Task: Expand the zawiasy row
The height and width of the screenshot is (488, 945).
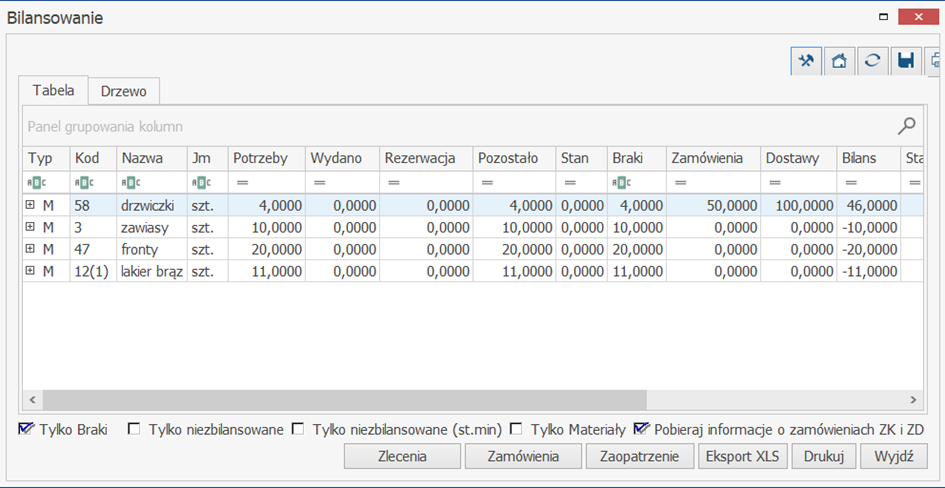Action: (x=30, y=227)
